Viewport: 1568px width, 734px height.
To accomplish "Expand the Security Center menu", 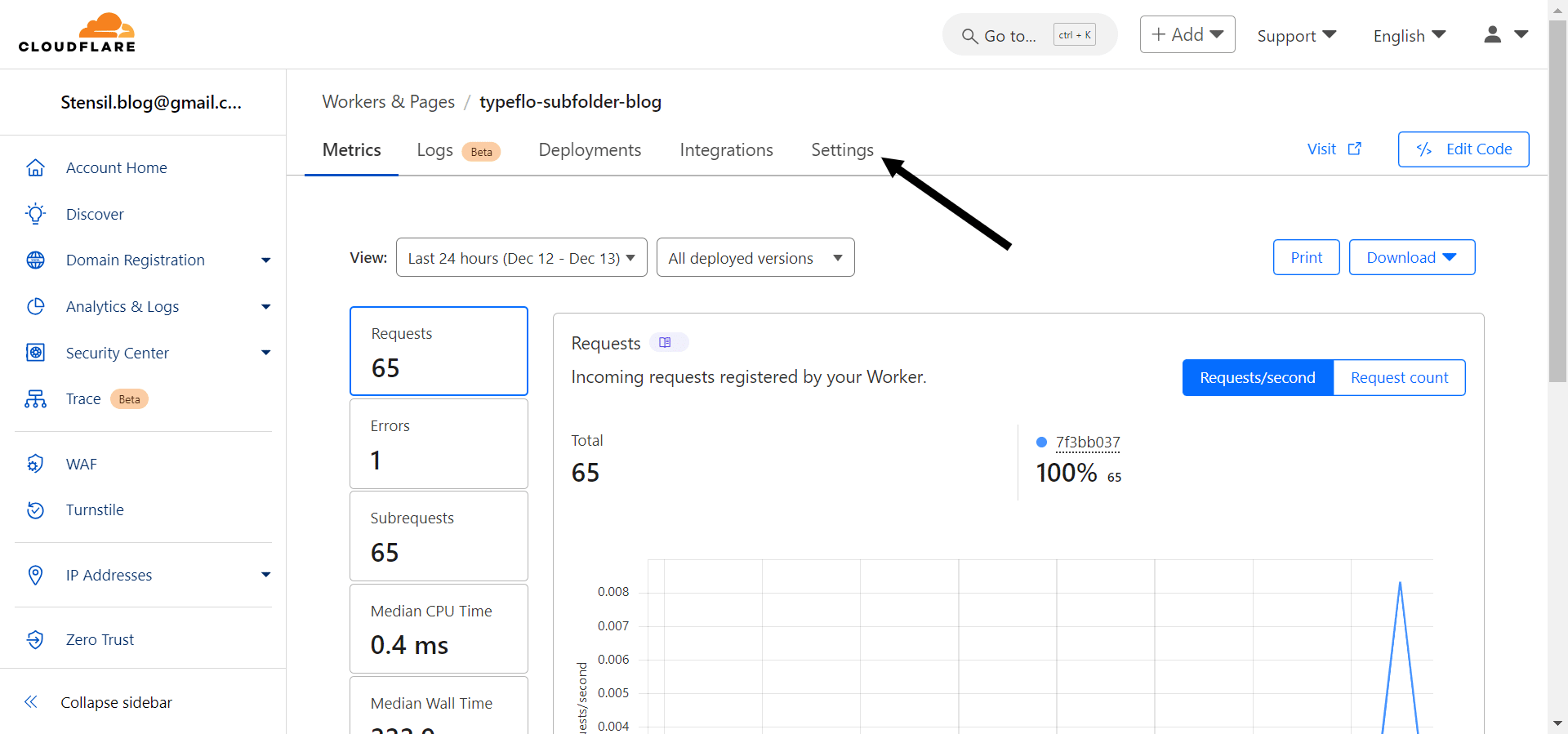I will (265, 353).
